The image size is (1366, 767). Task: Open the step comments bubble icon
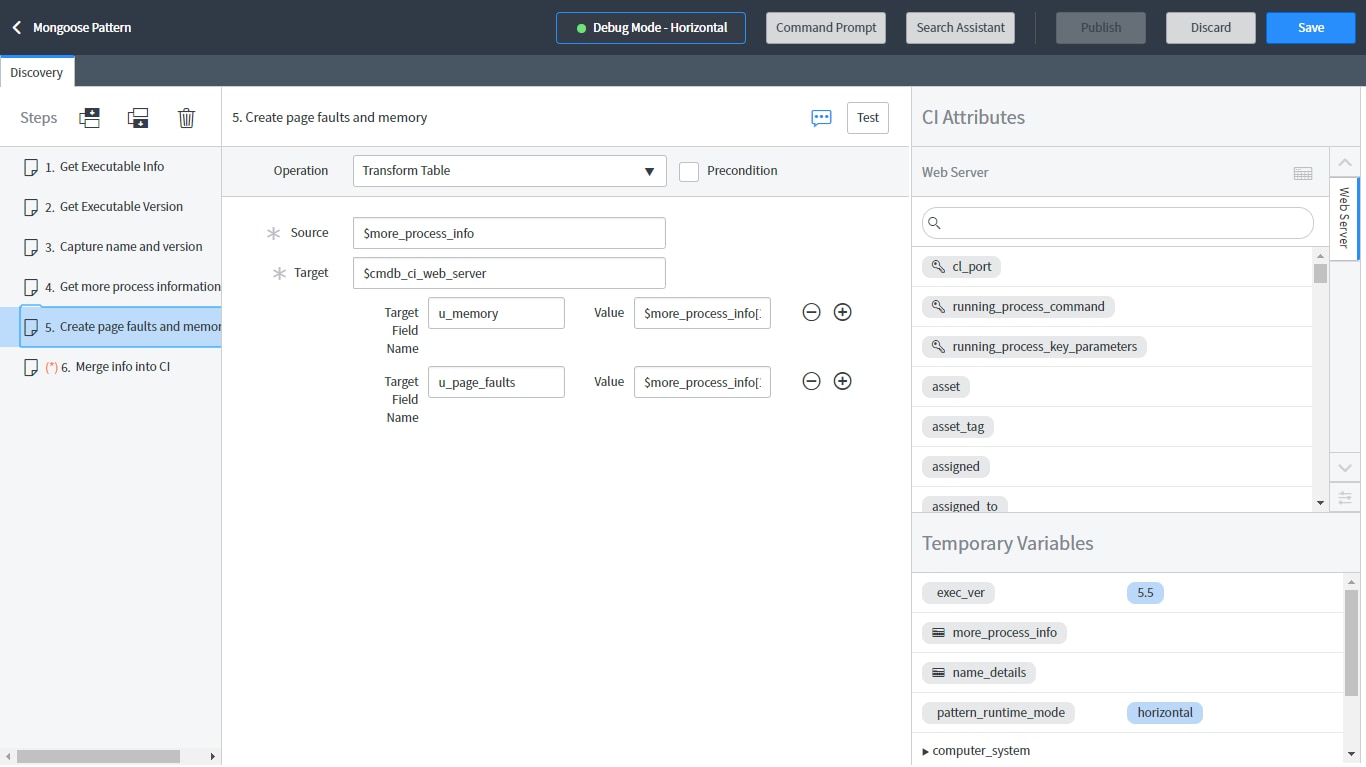(x=821, y=118)
